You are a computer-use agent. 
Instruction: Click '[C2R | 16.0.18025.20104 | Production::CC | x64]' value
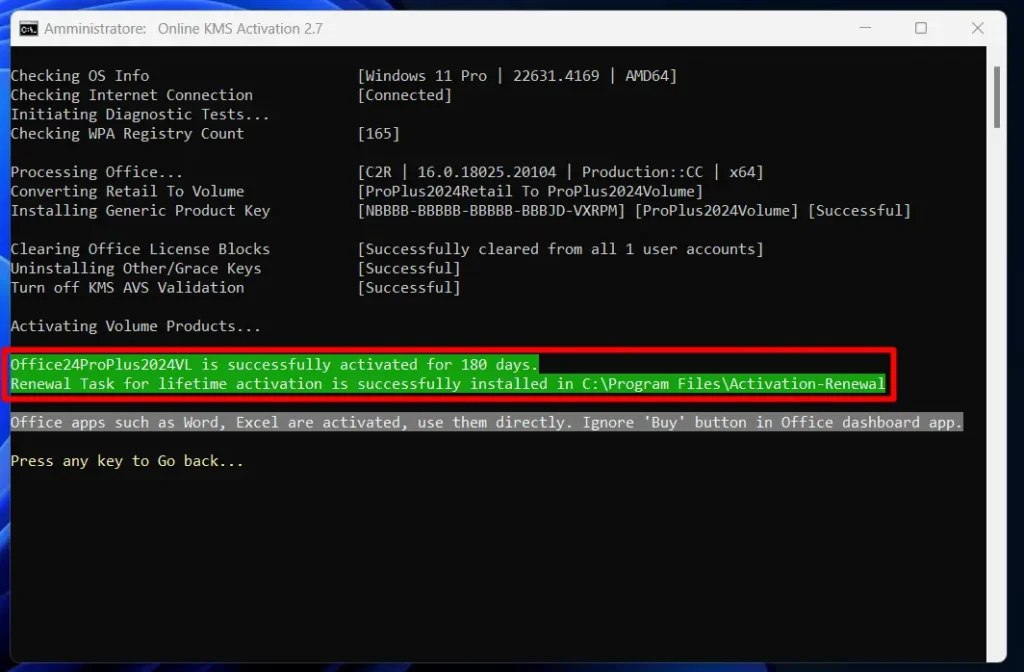(x=560, y=172)
